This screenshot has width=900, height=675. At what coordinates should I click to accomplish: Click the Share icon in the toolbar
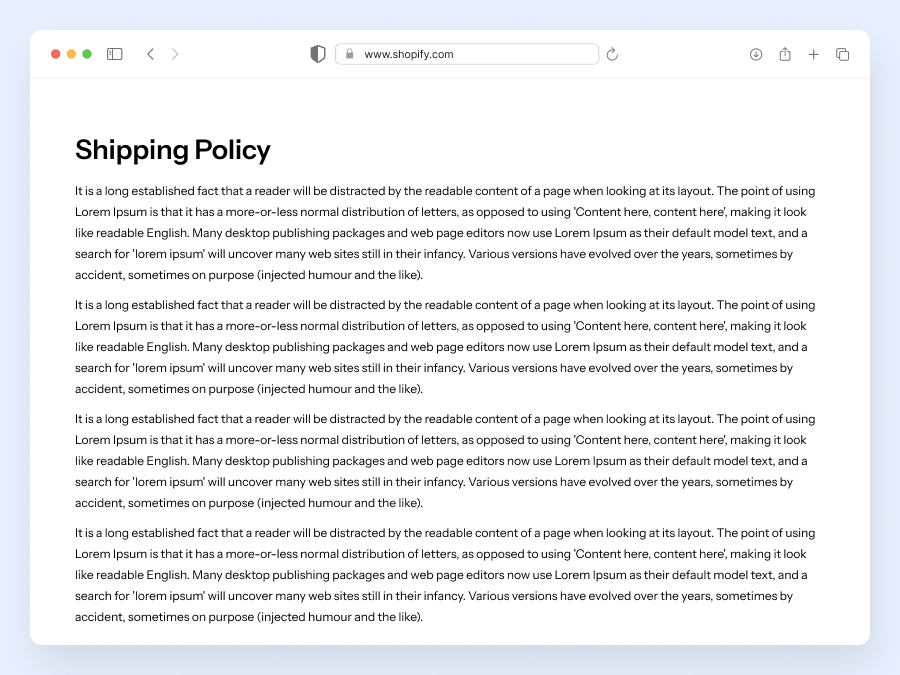(785, 54)
